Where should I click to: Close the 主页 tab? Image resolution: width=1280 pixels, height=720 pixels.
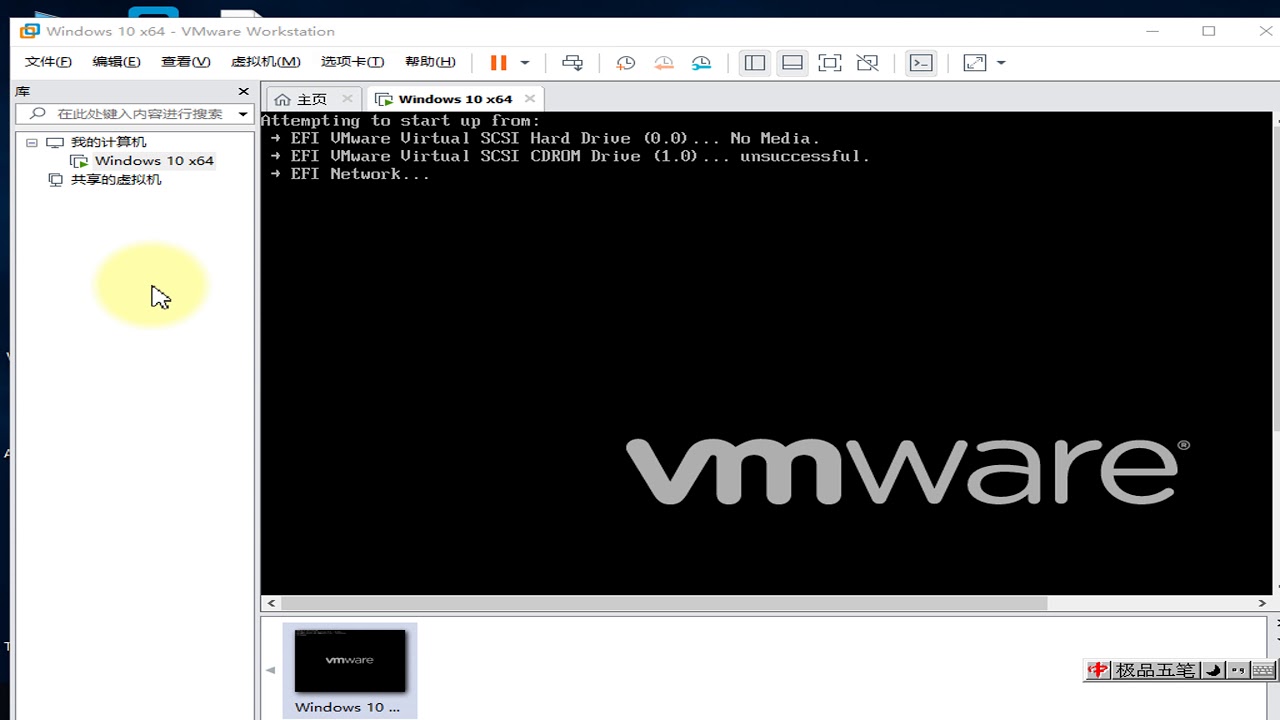(x=347, y=98)
